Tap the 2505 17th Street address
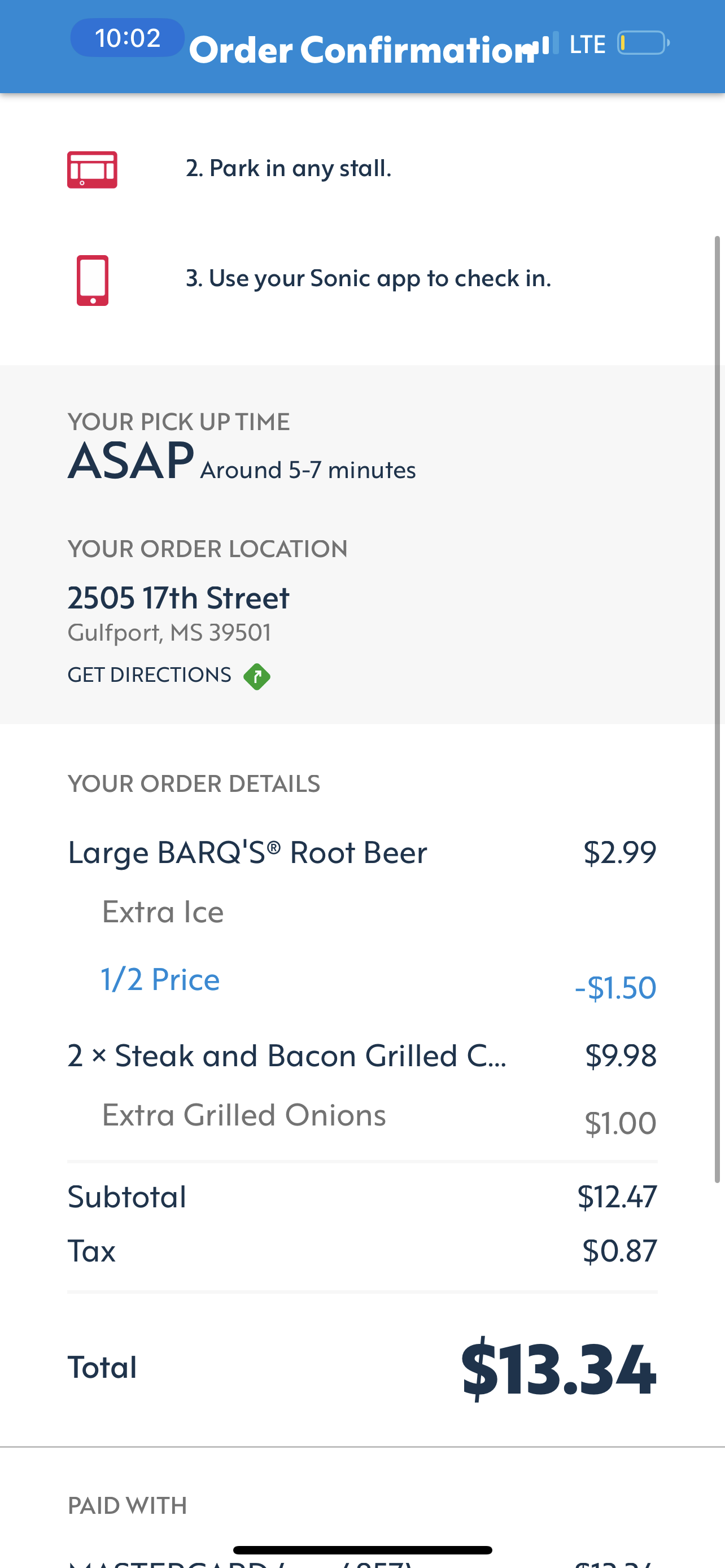The height and width of the screenshot is (1568, 725). click(178, 598)
